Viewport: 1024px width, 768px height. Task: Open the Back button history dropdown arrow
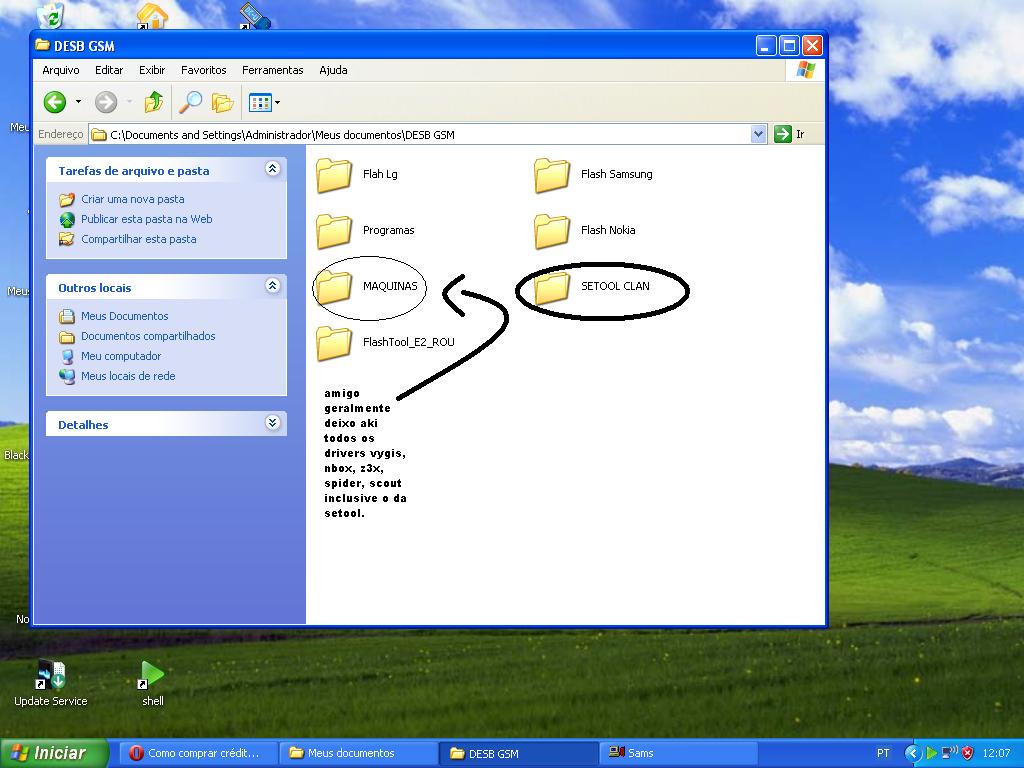[78, 102]
